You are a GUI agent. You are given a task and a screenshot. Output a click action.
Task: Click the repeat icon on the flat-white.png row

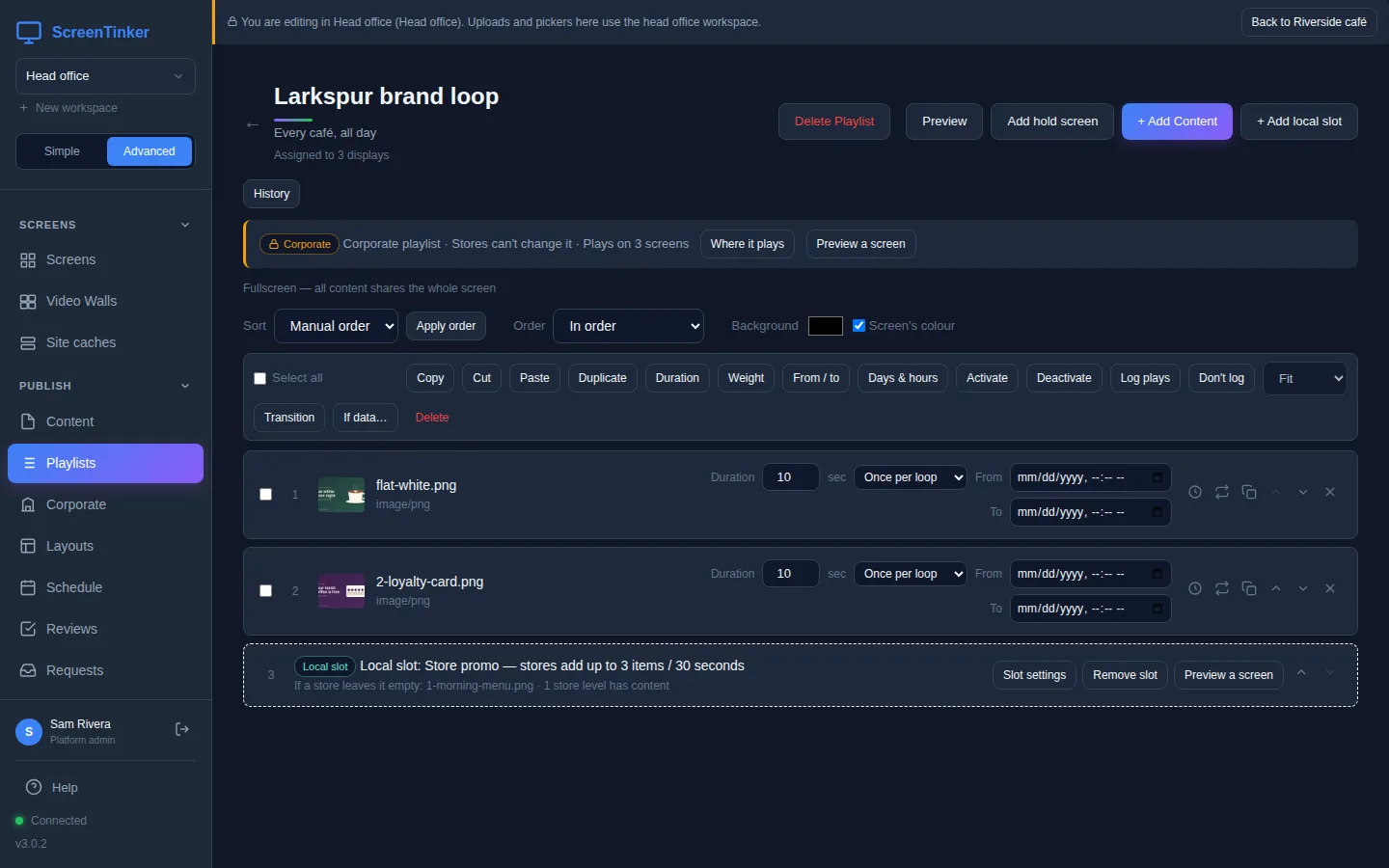(x=1222, y=492)
